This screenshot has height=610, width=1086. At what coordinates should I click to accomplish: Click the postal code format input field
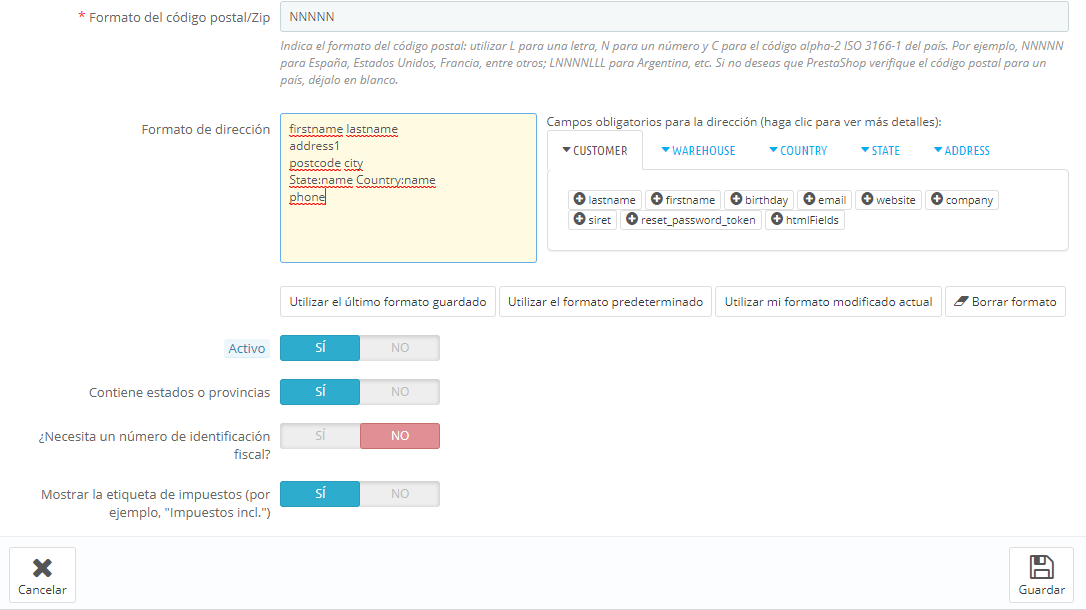674,17
